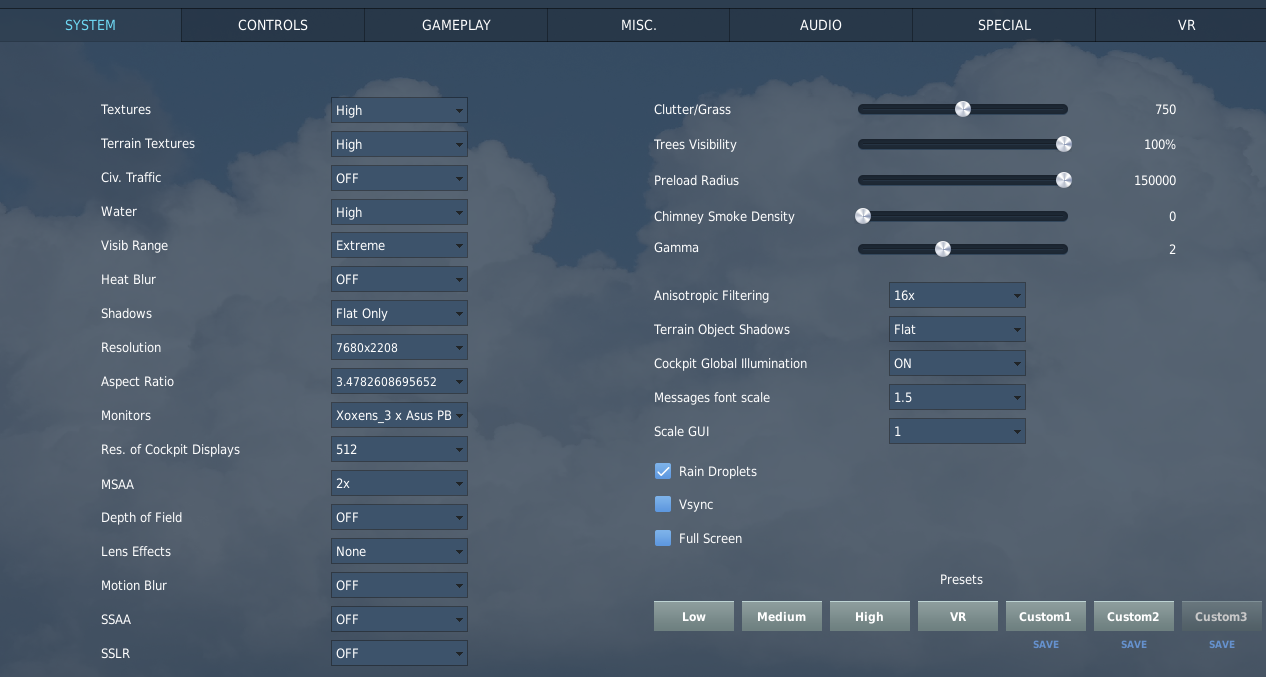Expand the Anisotropic Filtering dropdown

(x=957, y=296)
